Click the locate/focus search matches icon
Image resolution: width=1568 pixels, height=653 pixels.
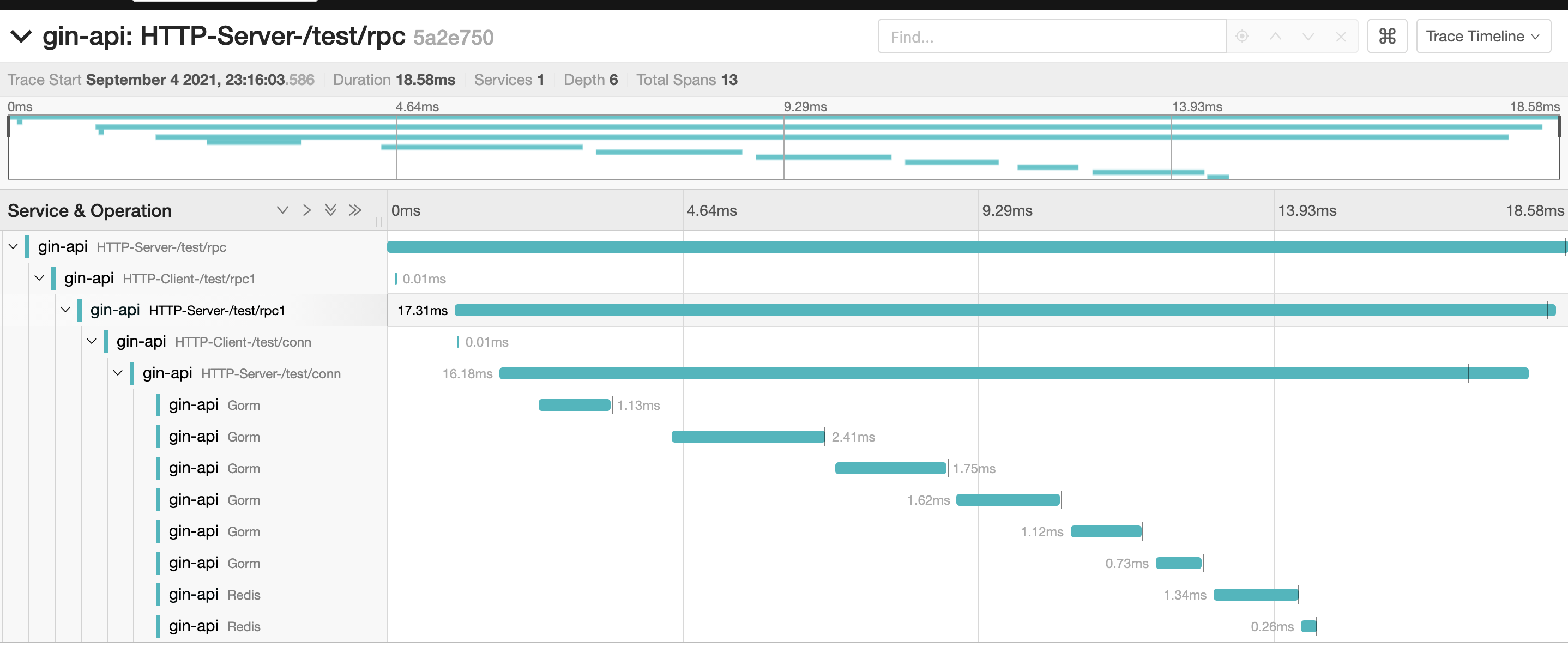tap(1242, 37)
